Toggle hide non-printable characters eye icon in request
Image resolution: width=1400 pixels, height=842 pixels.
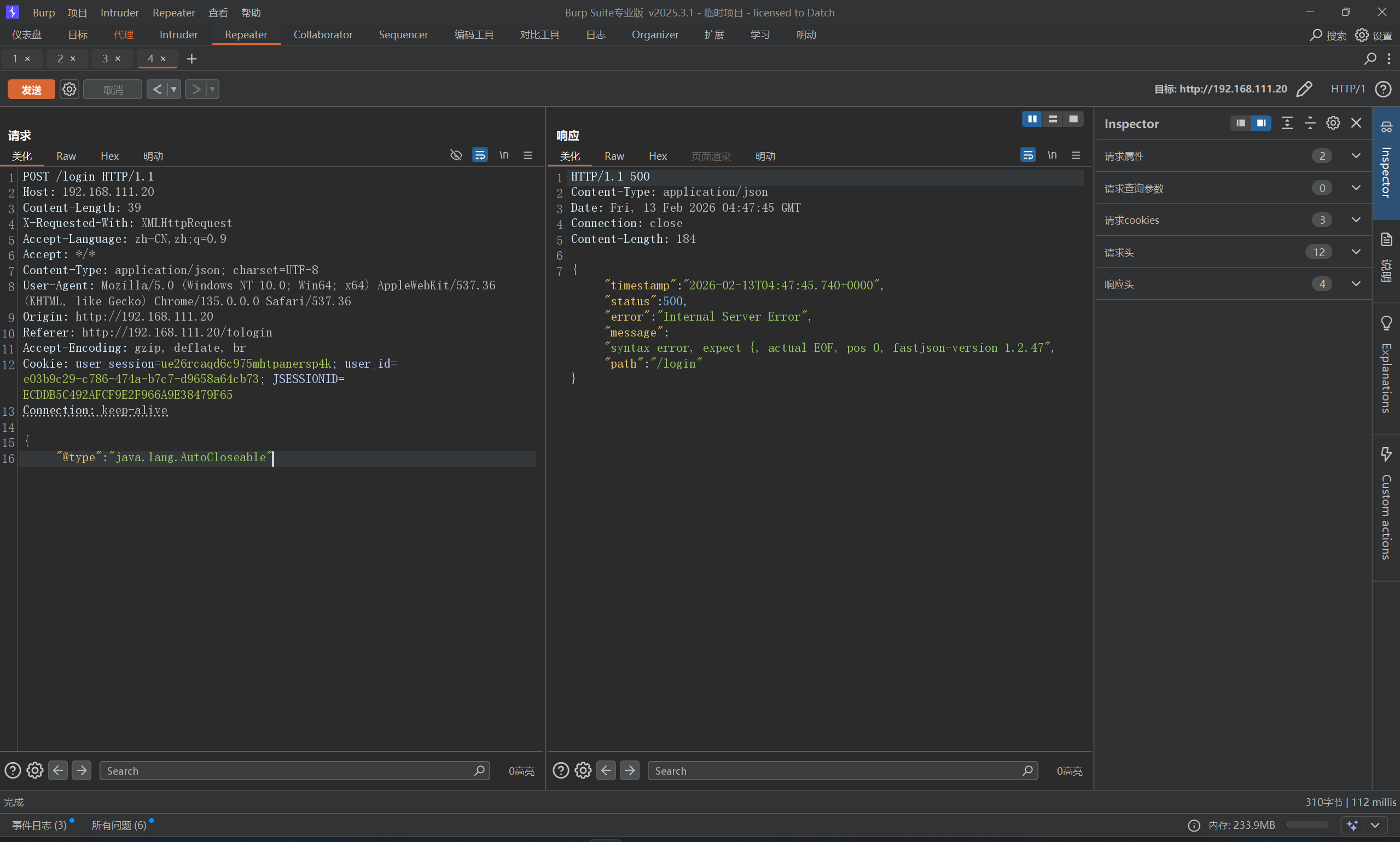[456, 155]
